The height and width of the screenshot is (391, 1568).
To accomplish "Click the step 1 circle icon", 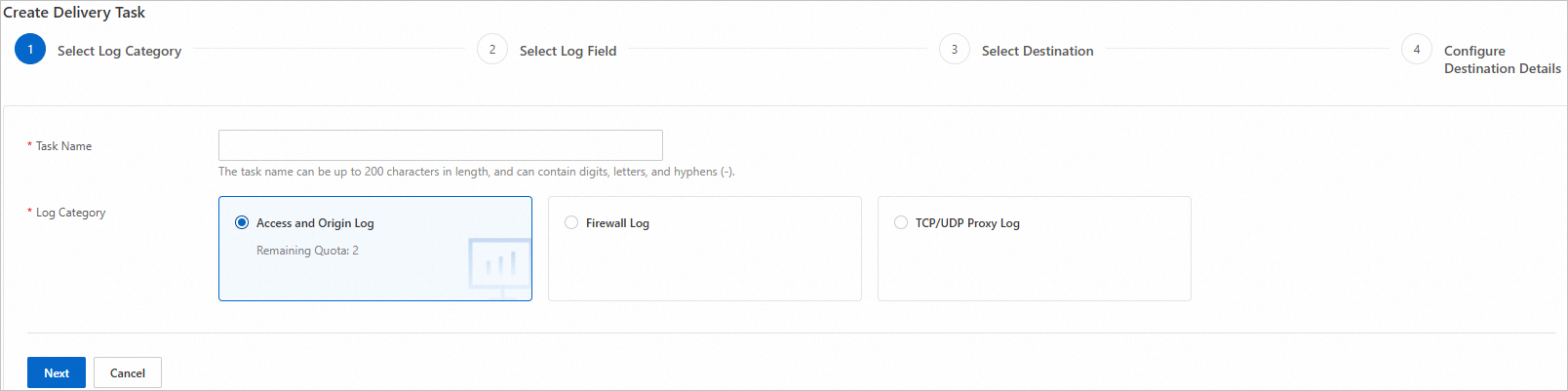I will tap(30, 49).
